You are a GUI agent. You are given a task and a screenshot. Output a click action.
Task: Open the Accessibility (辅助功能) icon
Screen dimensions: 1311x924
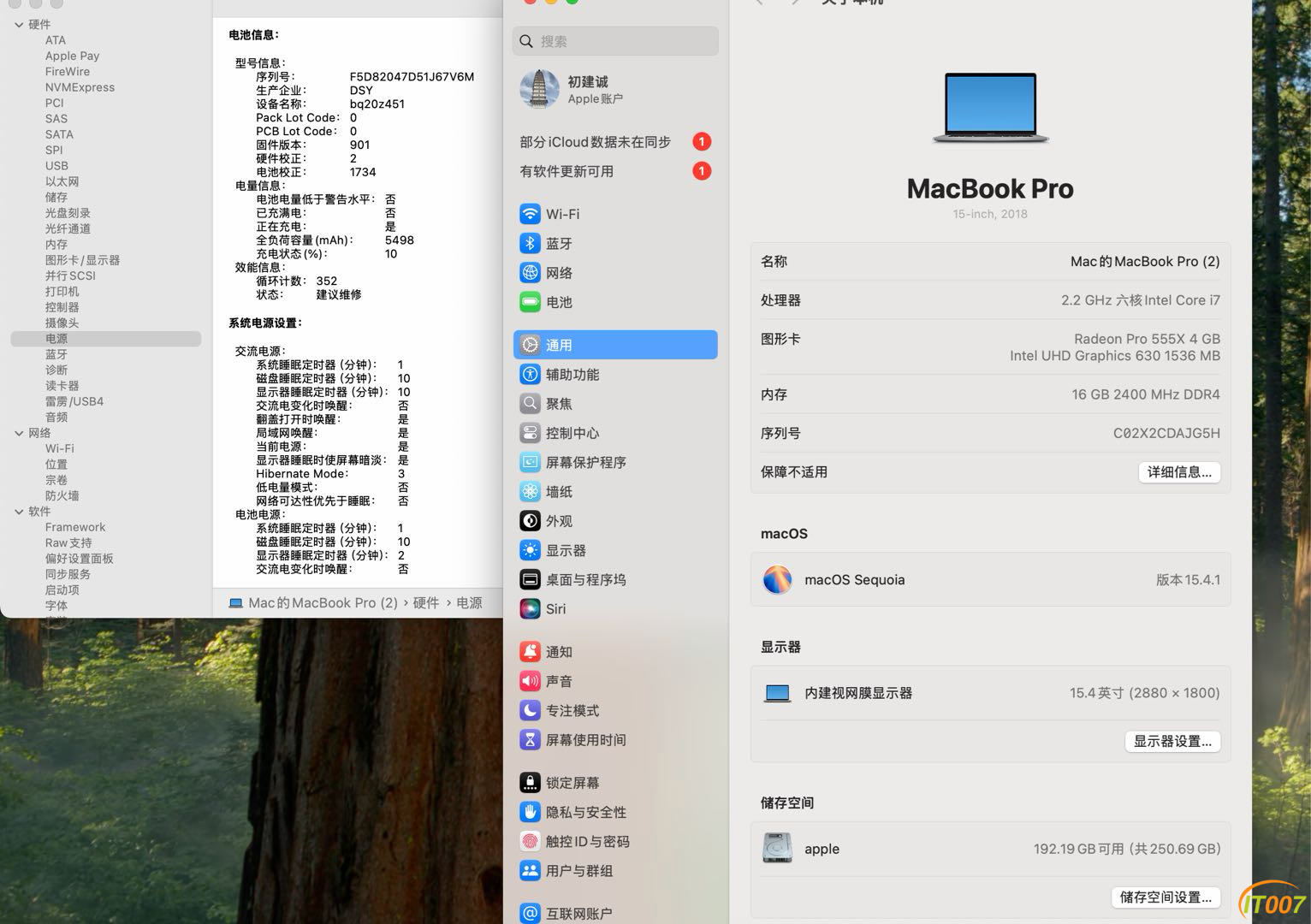pyautogui.click(x=530, y=374)
